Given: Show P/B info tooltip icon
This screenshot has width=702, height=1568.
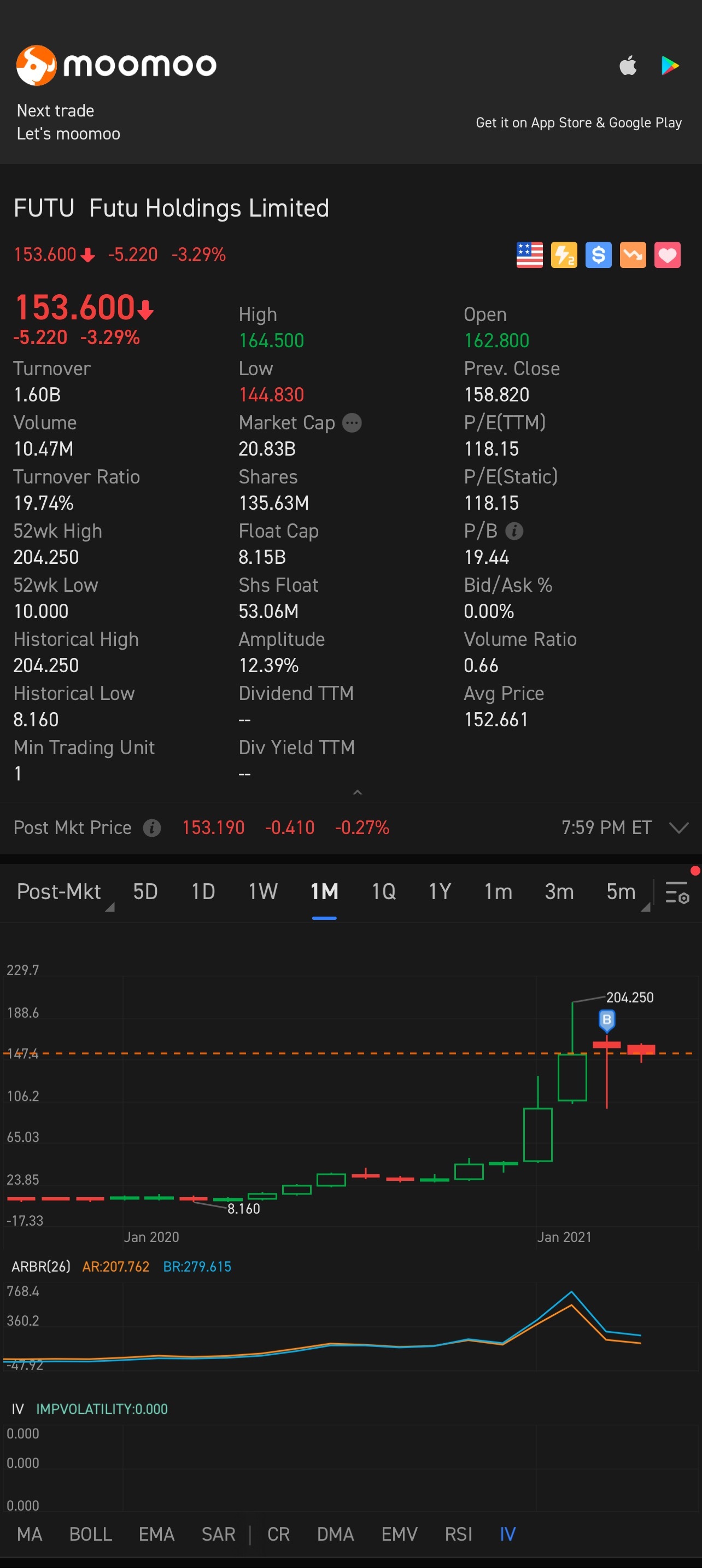Looking at the screenshot, I should [x=514, y=531].
